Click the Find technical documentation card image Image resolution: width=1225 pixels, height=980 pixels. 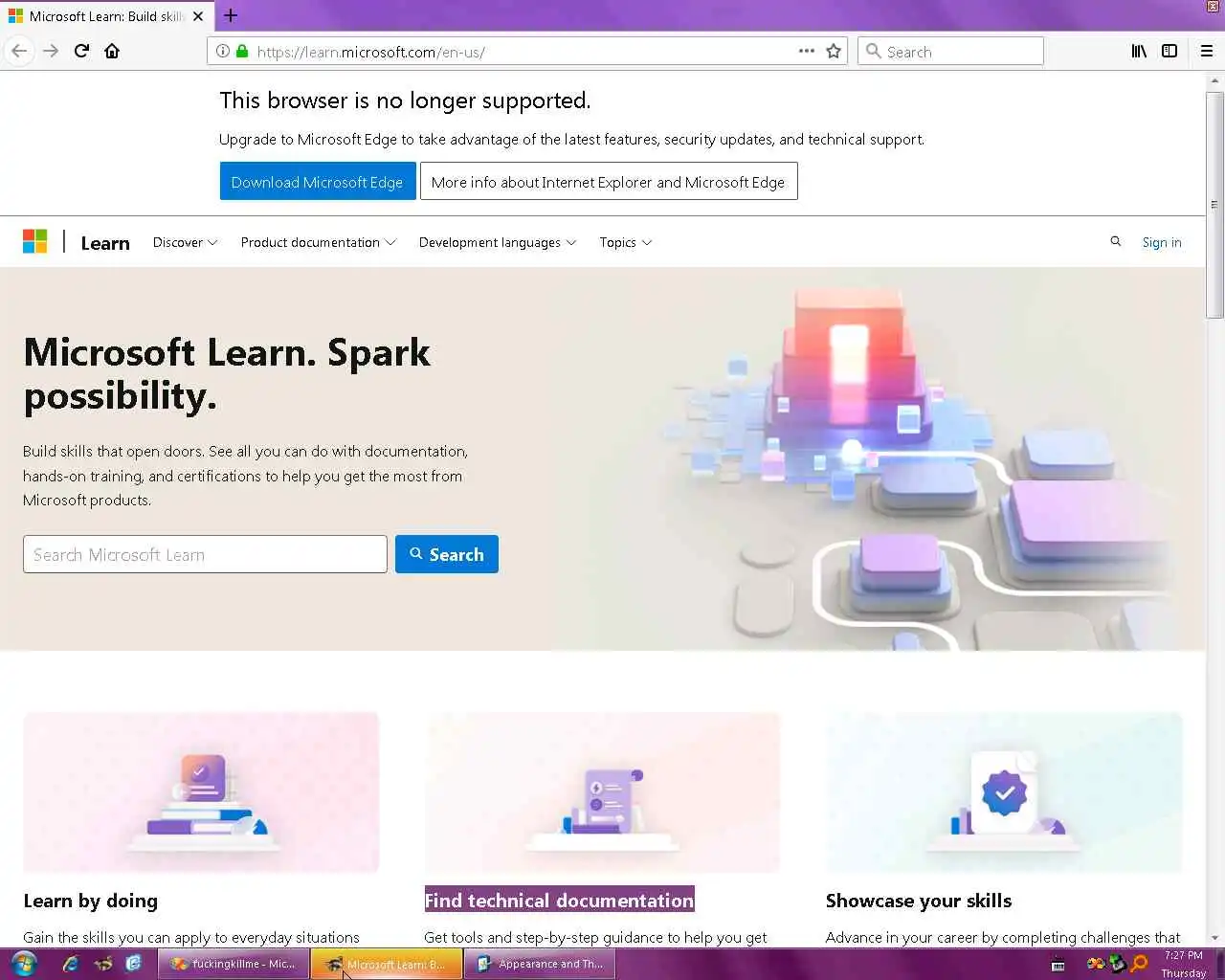coord(602,792)
